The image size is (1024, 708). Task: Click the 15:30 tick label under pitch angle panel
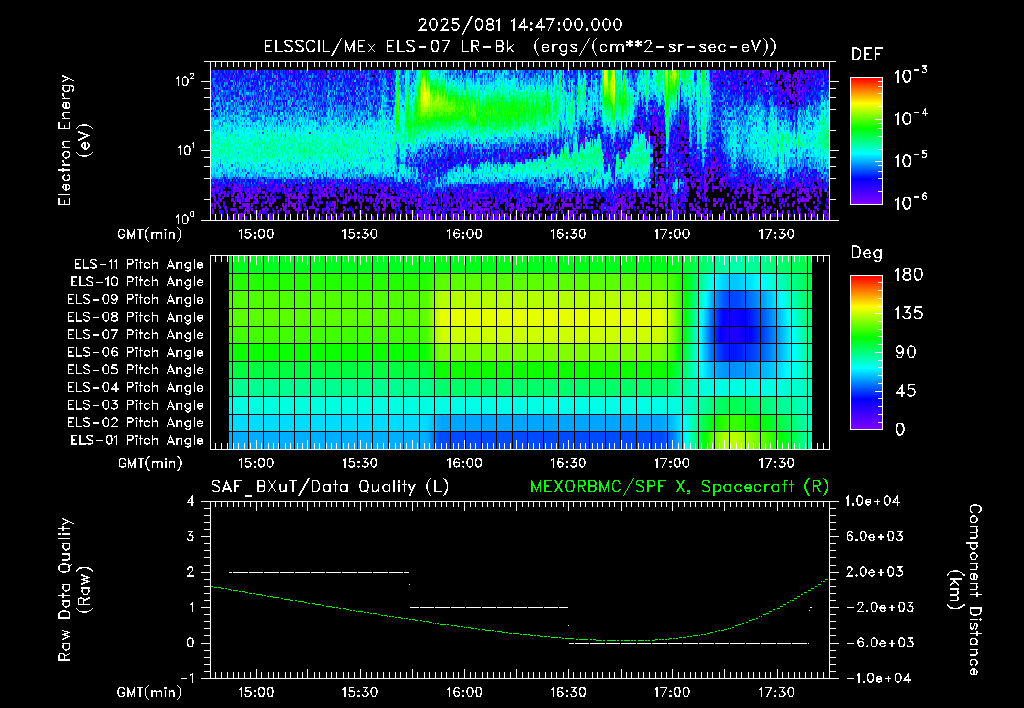[359, 464]
